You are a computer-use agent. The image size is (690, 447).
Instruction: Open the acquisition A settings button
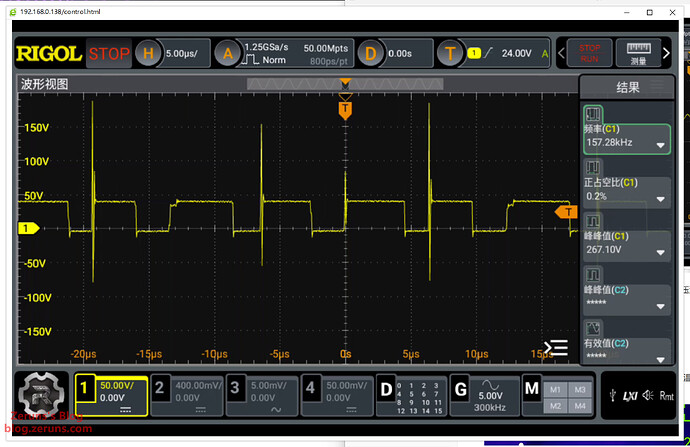(229, 53)
